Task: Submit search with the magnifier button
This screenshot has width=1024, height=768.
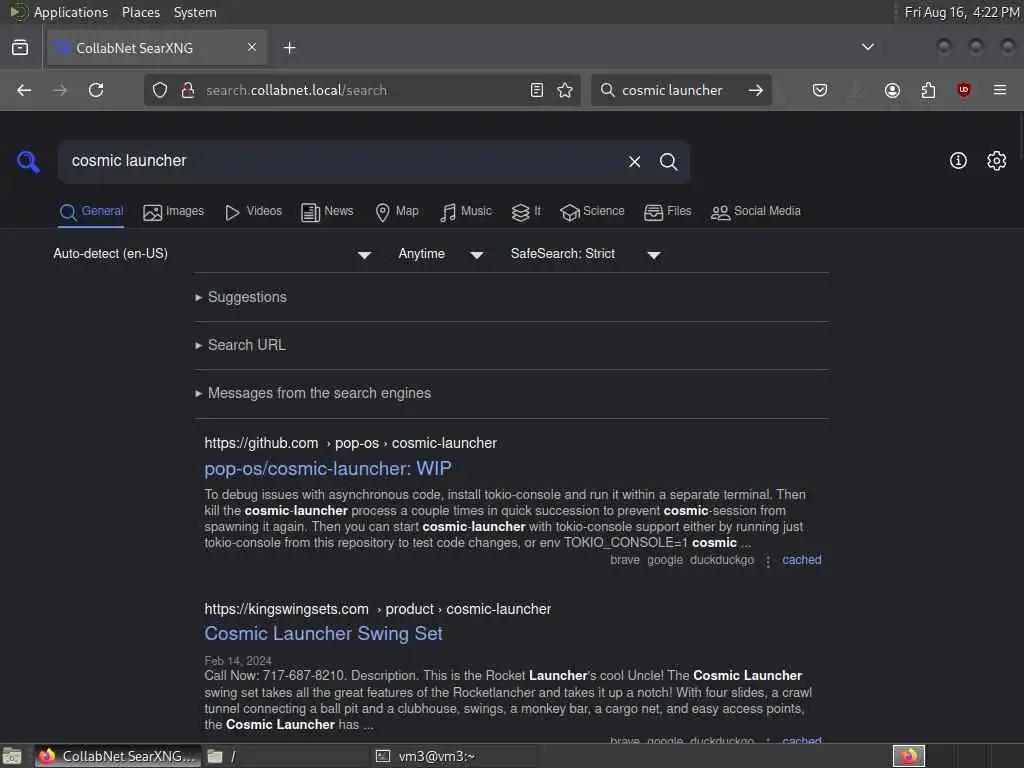Action: pos(668,161)
